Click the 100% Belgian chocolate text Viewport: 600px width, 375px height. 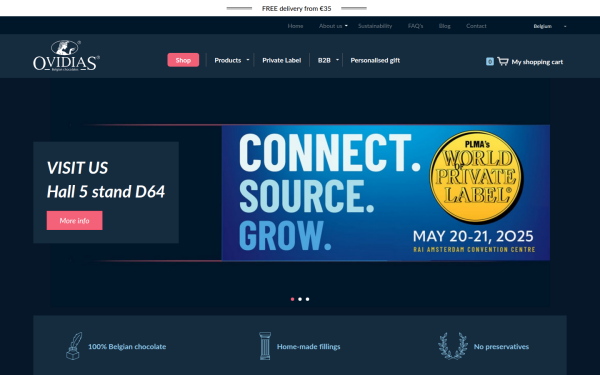[127, 347]
